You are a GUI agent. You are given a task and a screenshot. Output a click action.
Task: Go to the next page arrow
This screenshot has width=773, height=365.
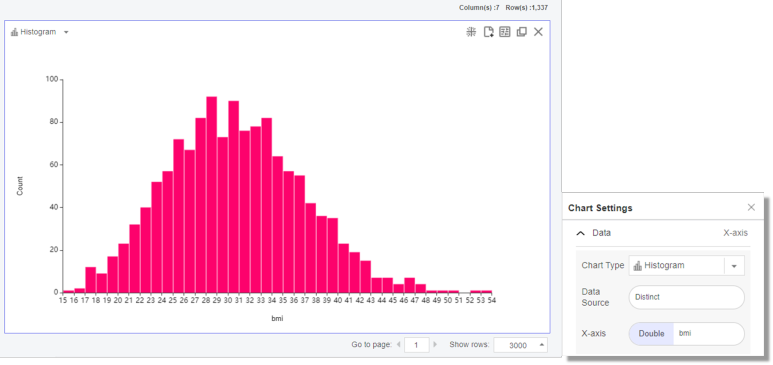tap(435, 344)
